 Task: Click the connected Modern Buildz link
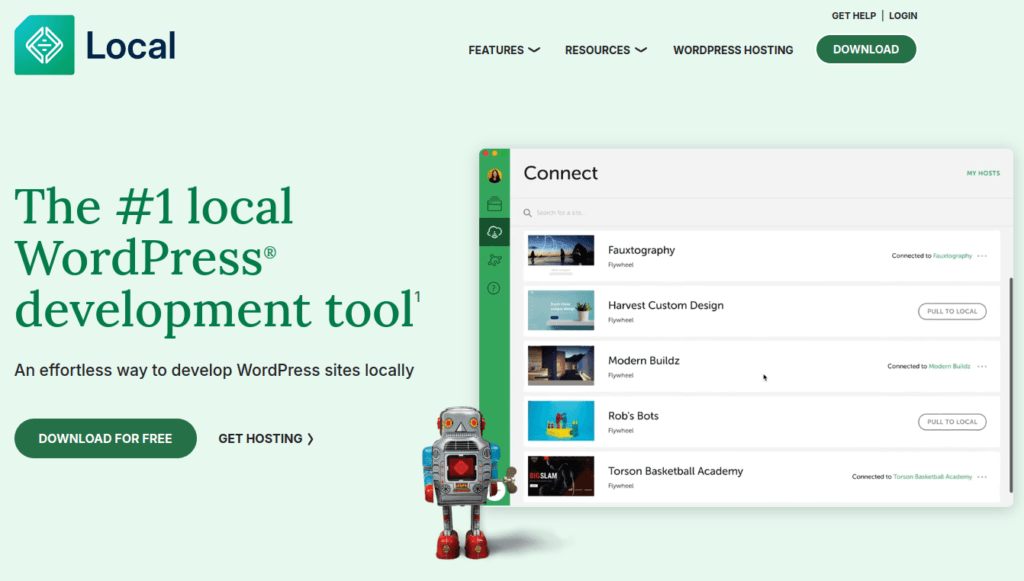coord(949,366)
